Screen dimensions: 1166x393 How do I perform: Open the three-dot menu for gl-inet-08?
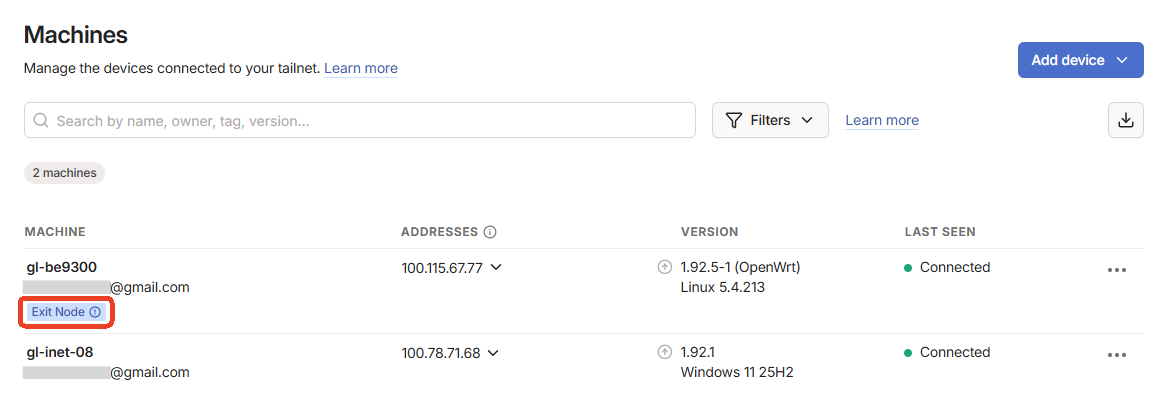[1117, 355]
